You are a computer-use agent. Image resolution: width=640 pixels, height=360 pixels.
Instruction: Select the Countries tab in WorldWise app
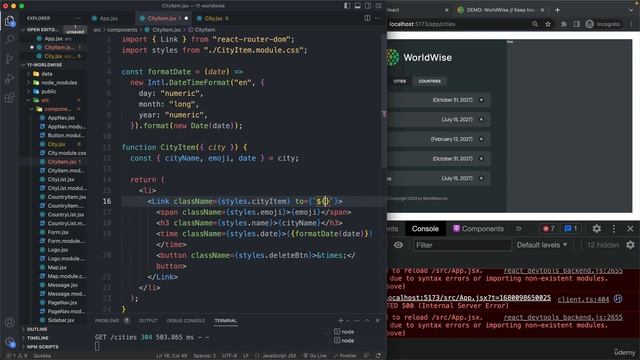(x=429, y=81)
